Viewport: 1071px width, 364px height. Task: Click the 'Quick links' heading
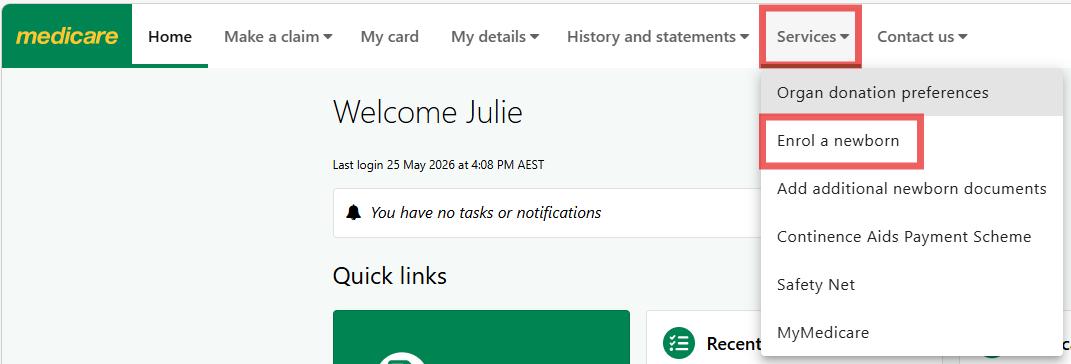[389, 276]
